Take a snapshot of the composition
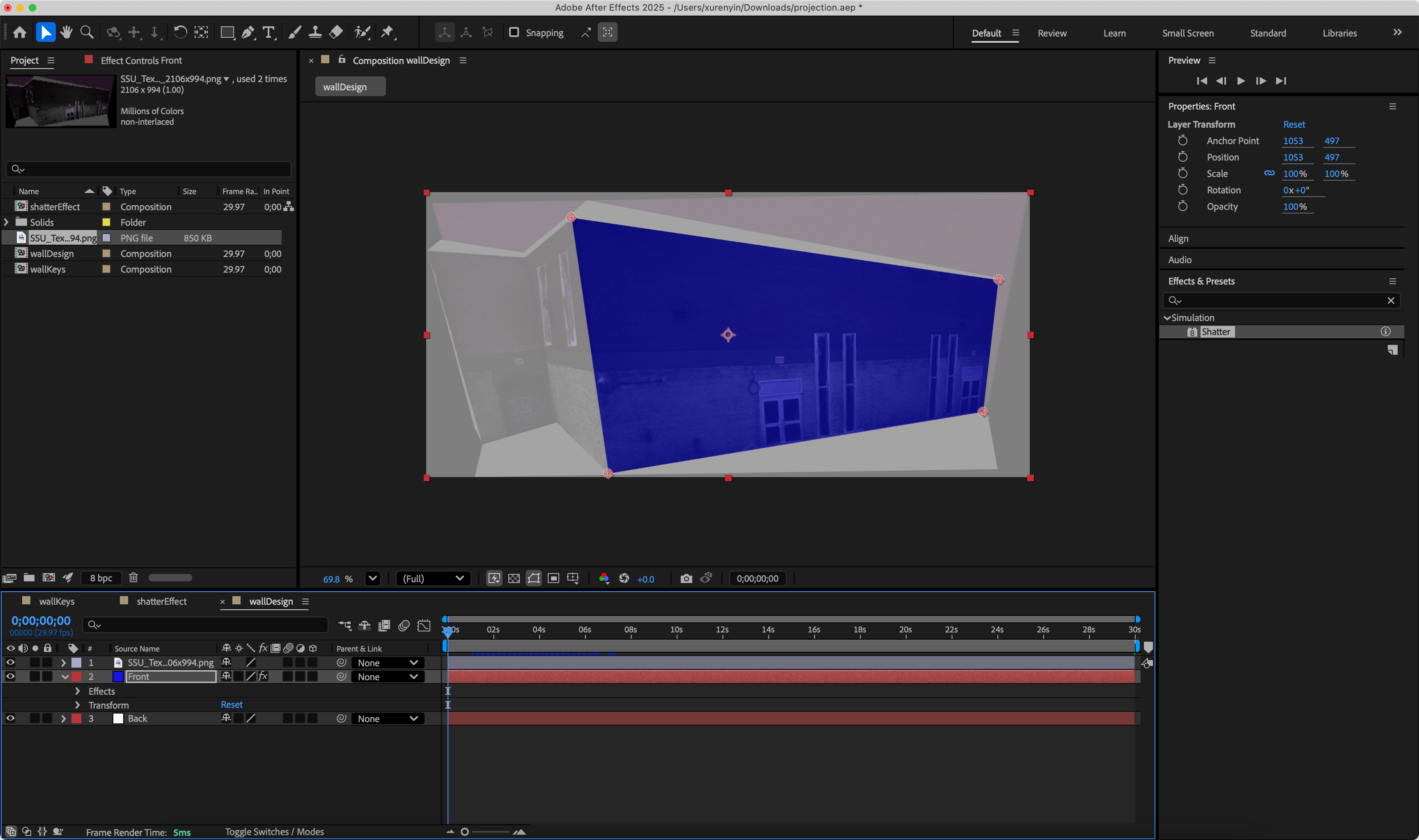 686,578
